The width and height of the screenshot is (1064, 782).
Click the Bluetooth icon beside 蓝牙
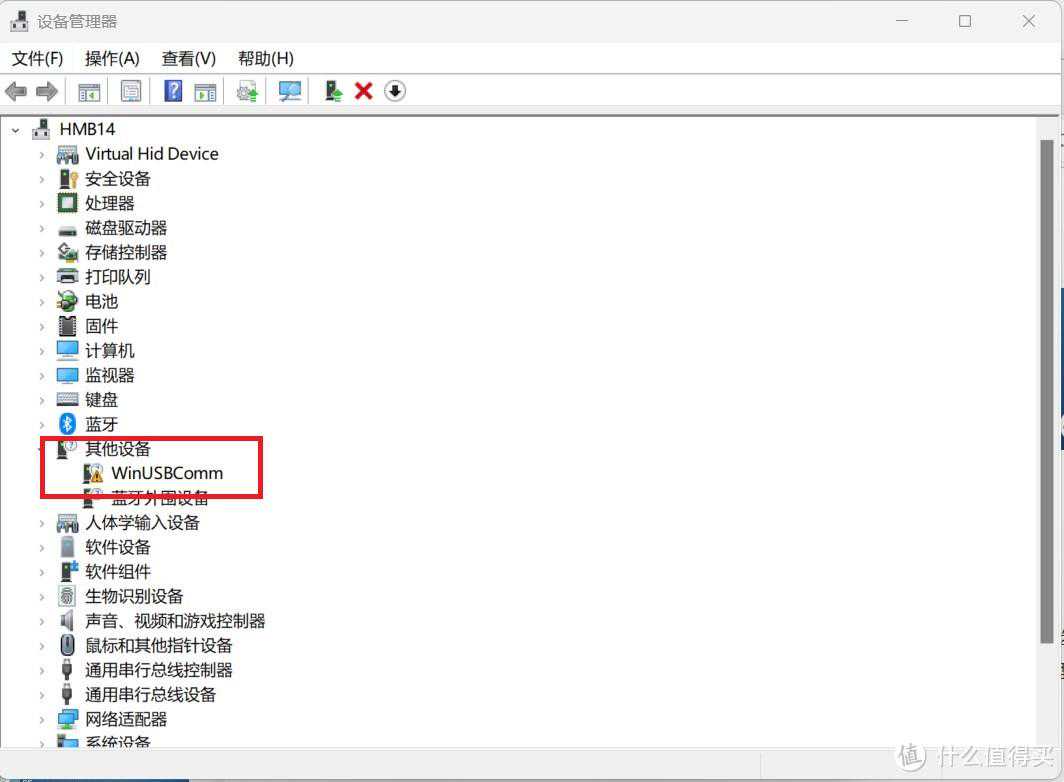coord(67,424)
